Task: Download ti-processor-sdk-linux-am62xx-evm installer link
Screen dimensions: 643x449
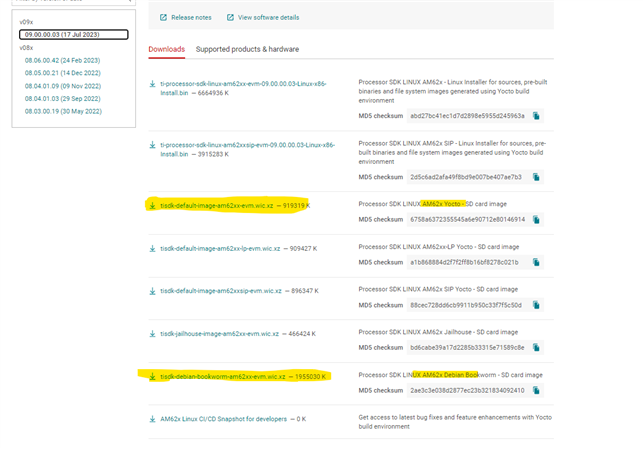Action: (x=243, y=88)
